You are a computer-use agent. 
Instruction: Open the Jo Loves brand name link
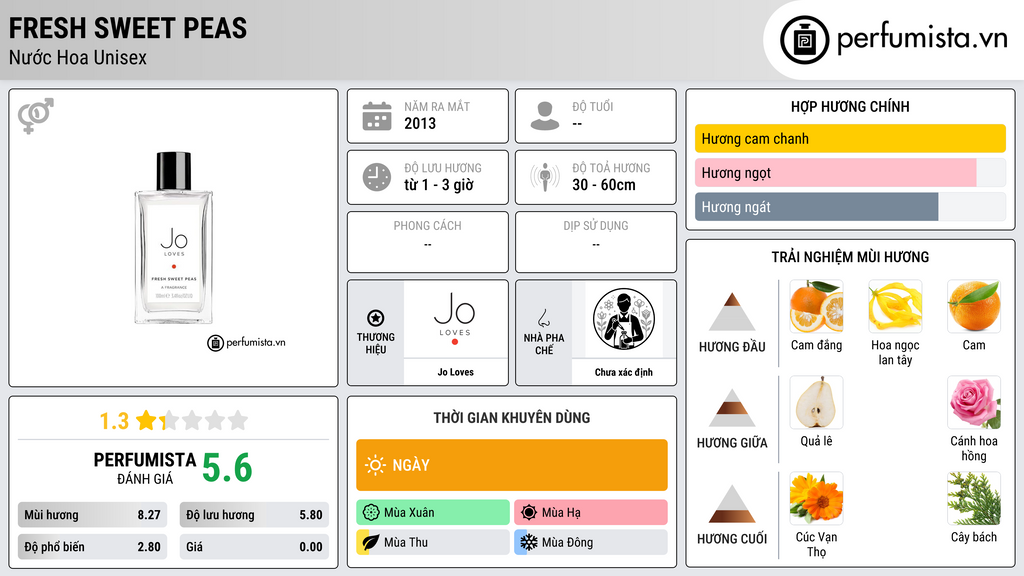pyautogui.click(x=455, y=372)
